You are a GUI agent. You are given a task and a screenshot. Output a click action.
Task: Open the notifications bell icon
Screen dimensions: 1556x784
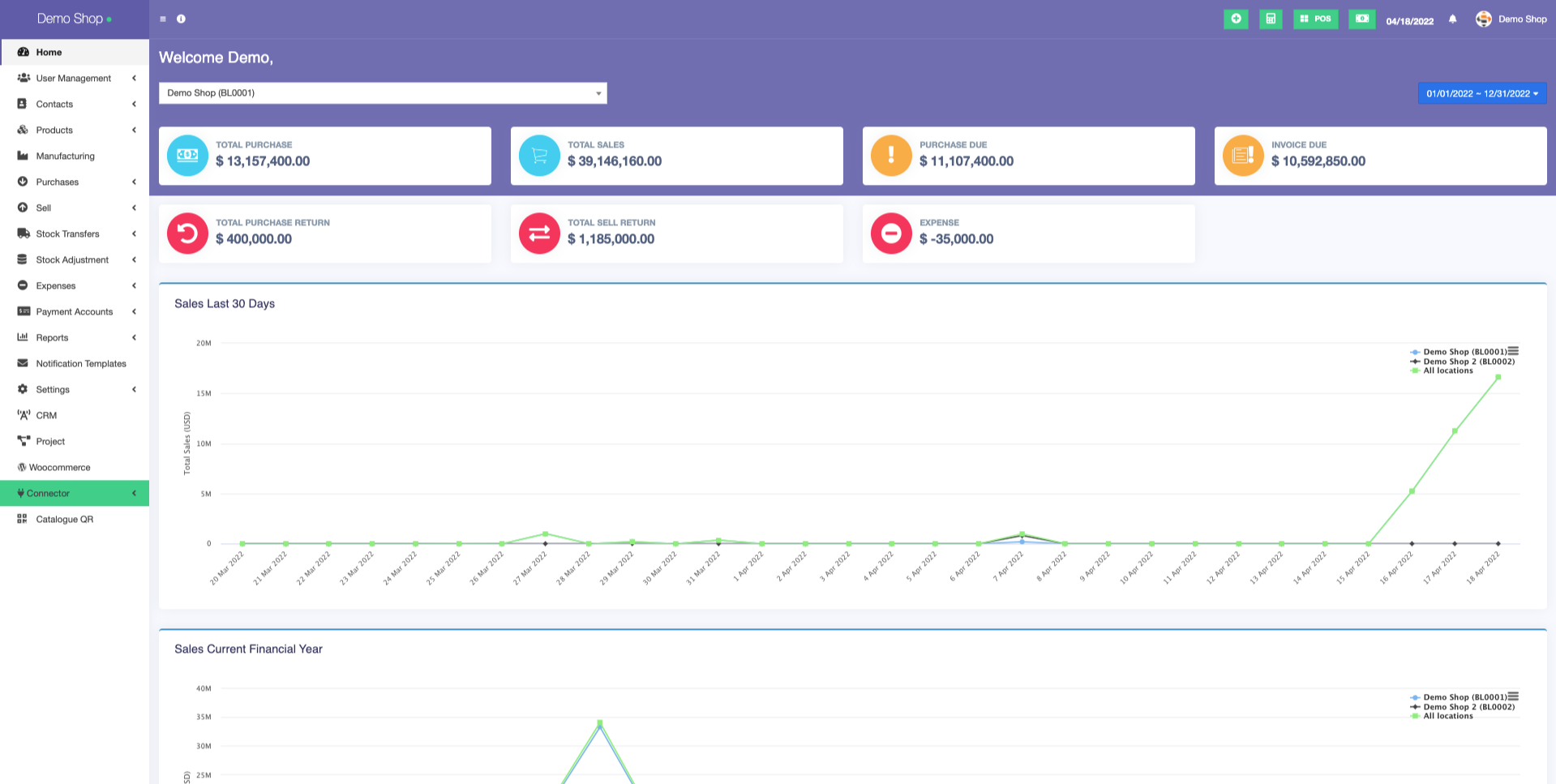[x=1452, y=19]
